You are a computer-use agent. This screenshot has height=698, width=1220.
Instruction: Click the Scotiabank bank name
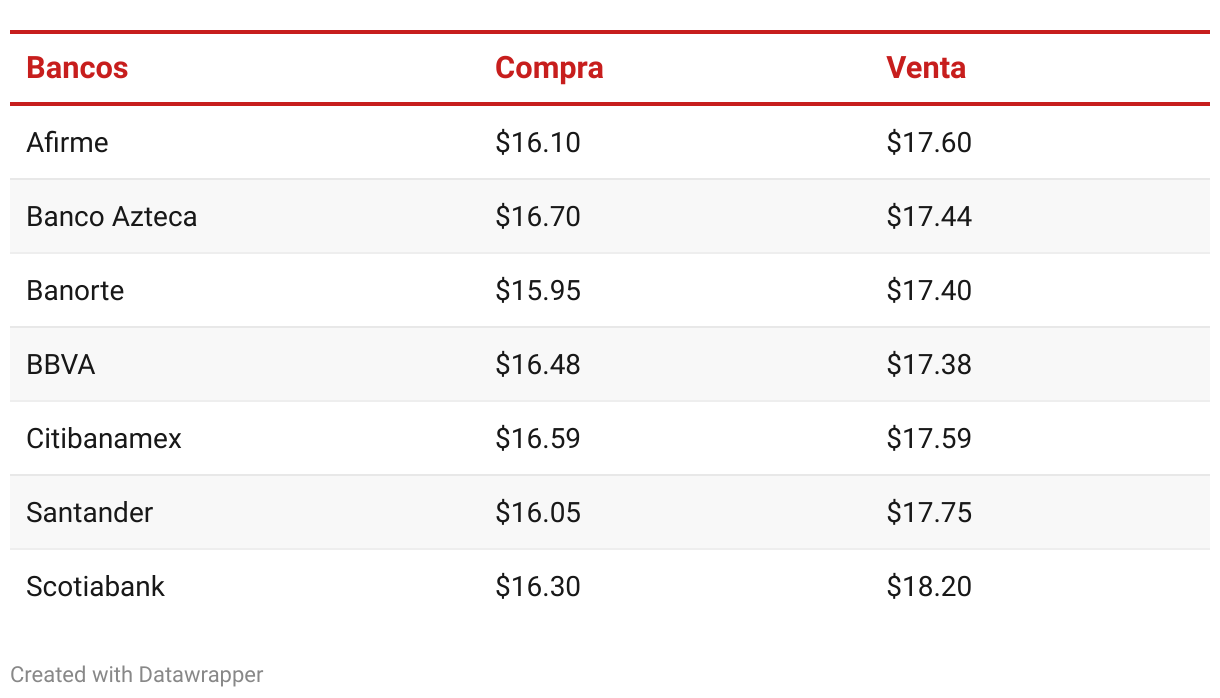click(95, 586)
